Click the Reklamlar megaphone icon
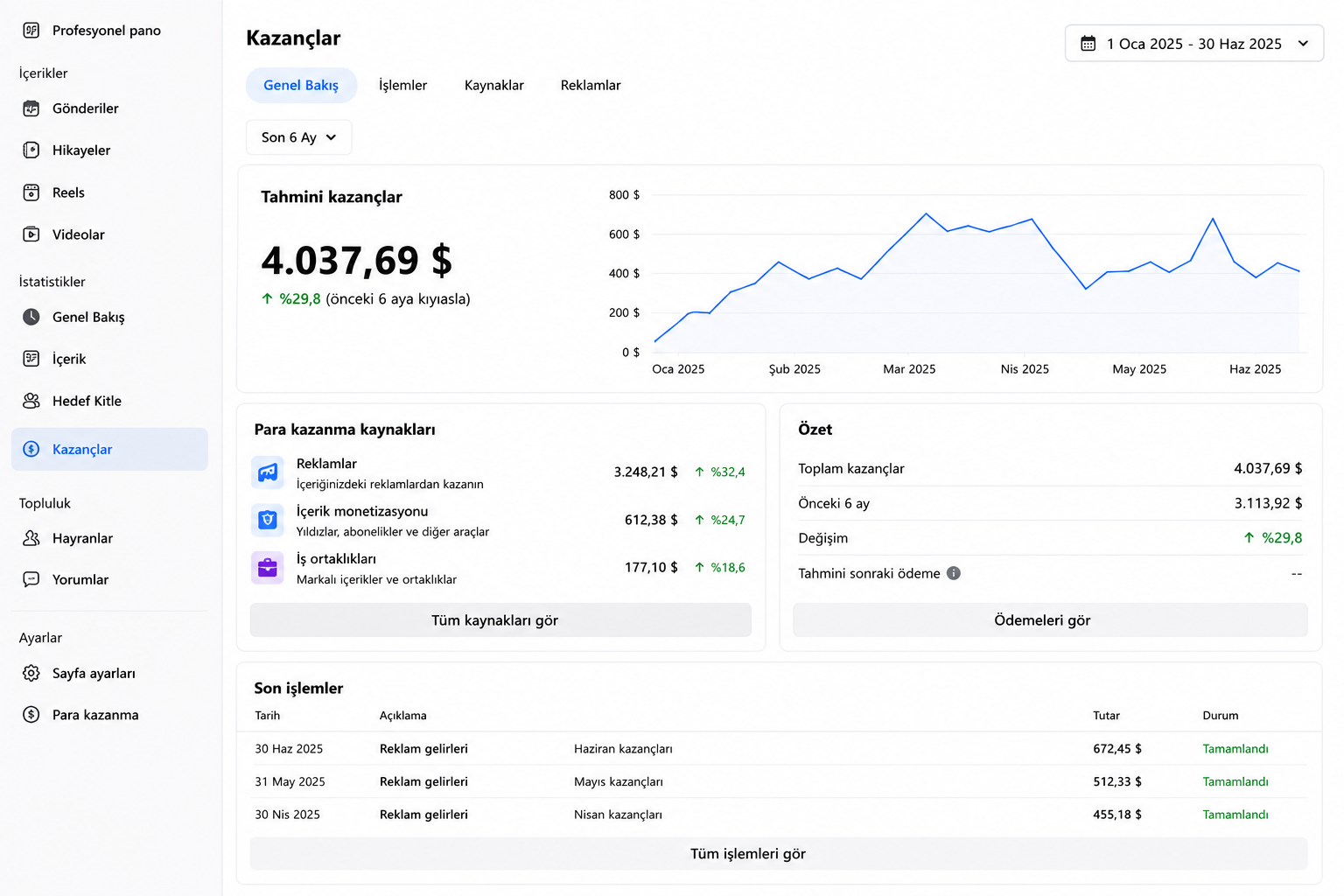This screenshot has height=896, width=1344. point(268,472)
